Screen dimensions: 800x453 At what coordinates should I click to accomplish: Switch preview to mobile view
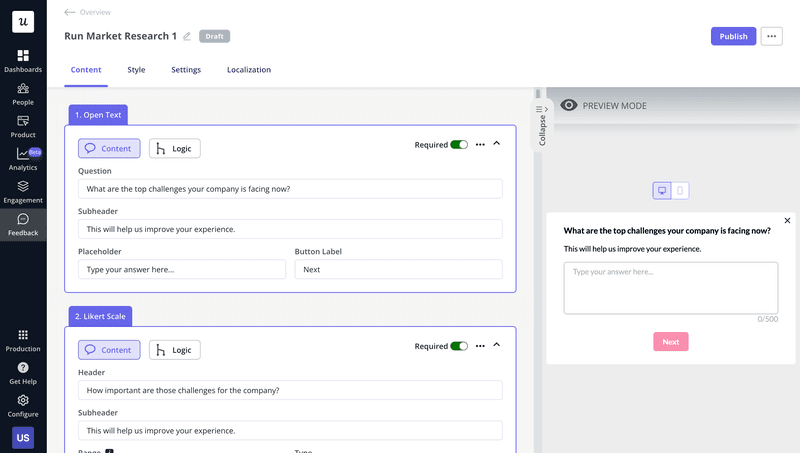[x=680, y=190]
